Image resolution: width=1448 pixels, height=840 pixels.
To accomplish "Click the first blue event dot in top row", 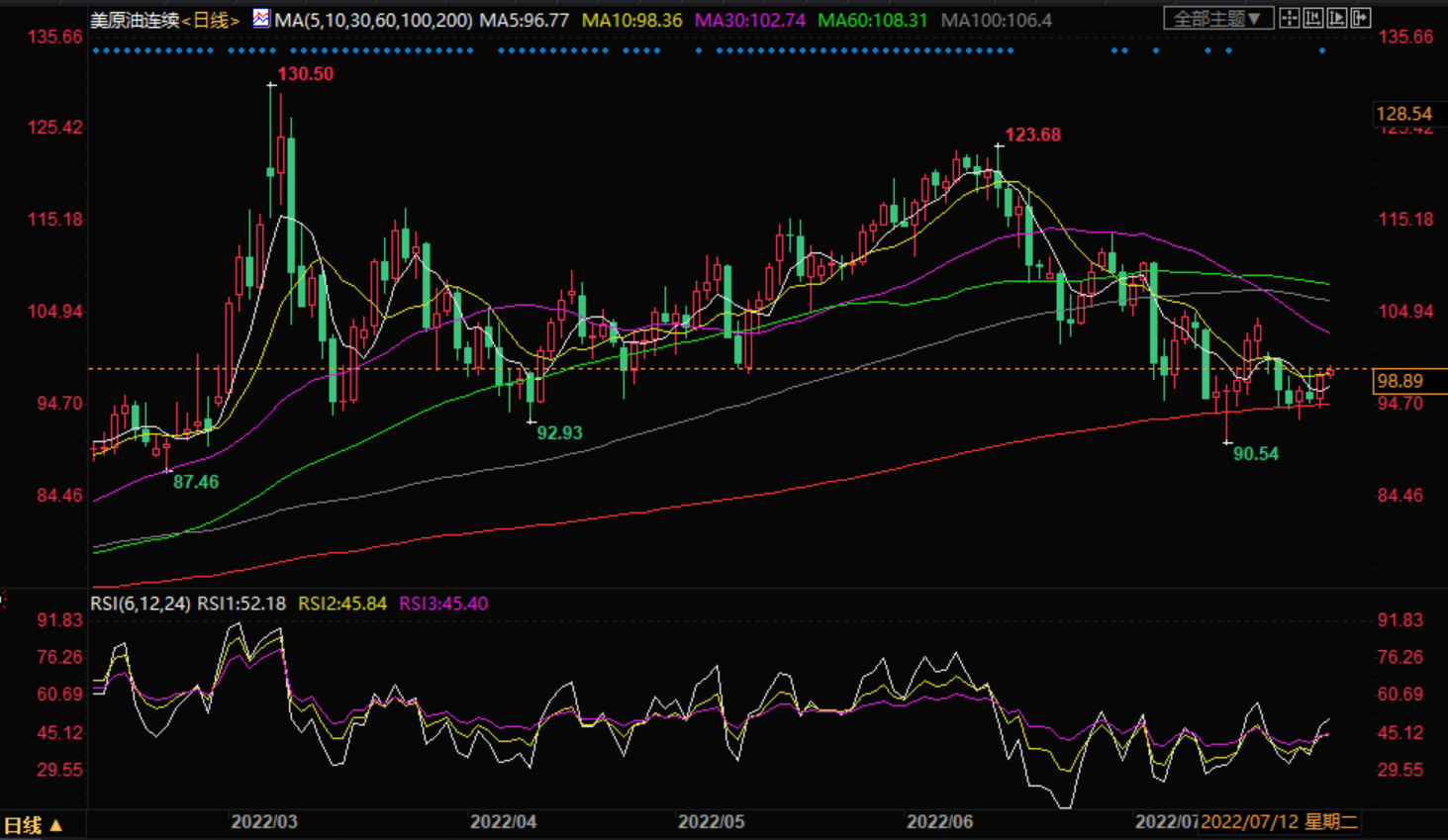I will pyautogui.click(x=94, y=50).
